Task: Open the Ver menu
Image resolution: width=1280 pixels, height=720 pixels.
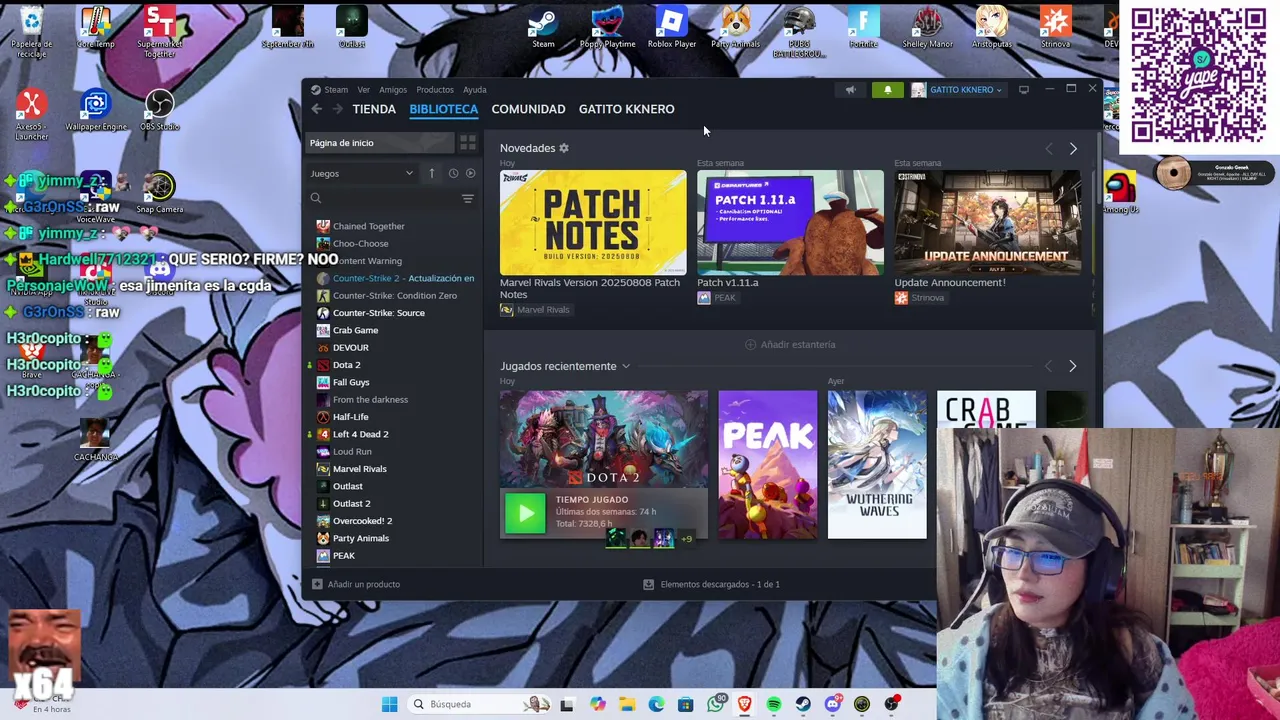Action: [364, 90]
